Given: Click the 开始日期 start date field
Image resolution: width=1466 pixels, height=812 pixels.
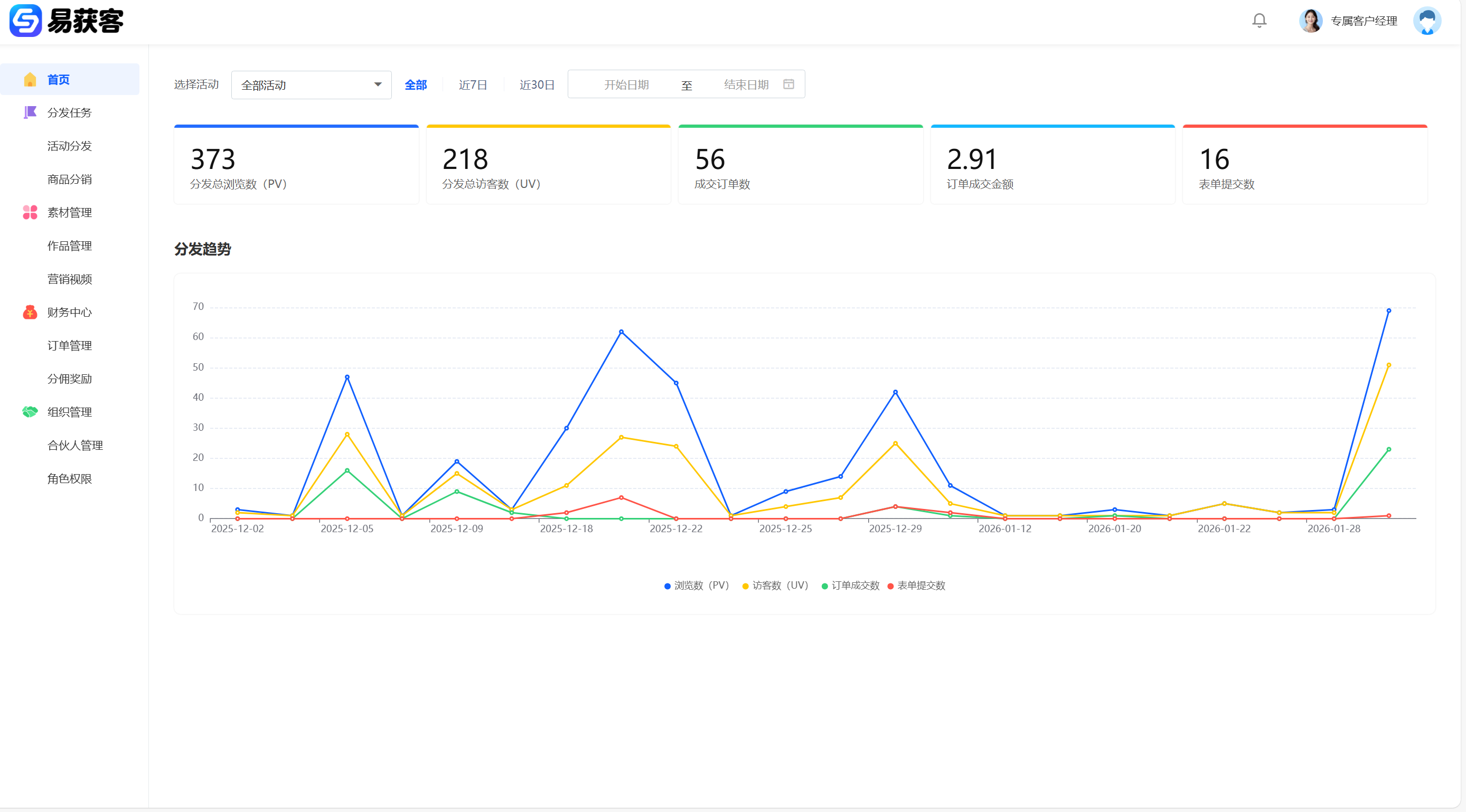Looking at the screenshot, I should point(626,85).
